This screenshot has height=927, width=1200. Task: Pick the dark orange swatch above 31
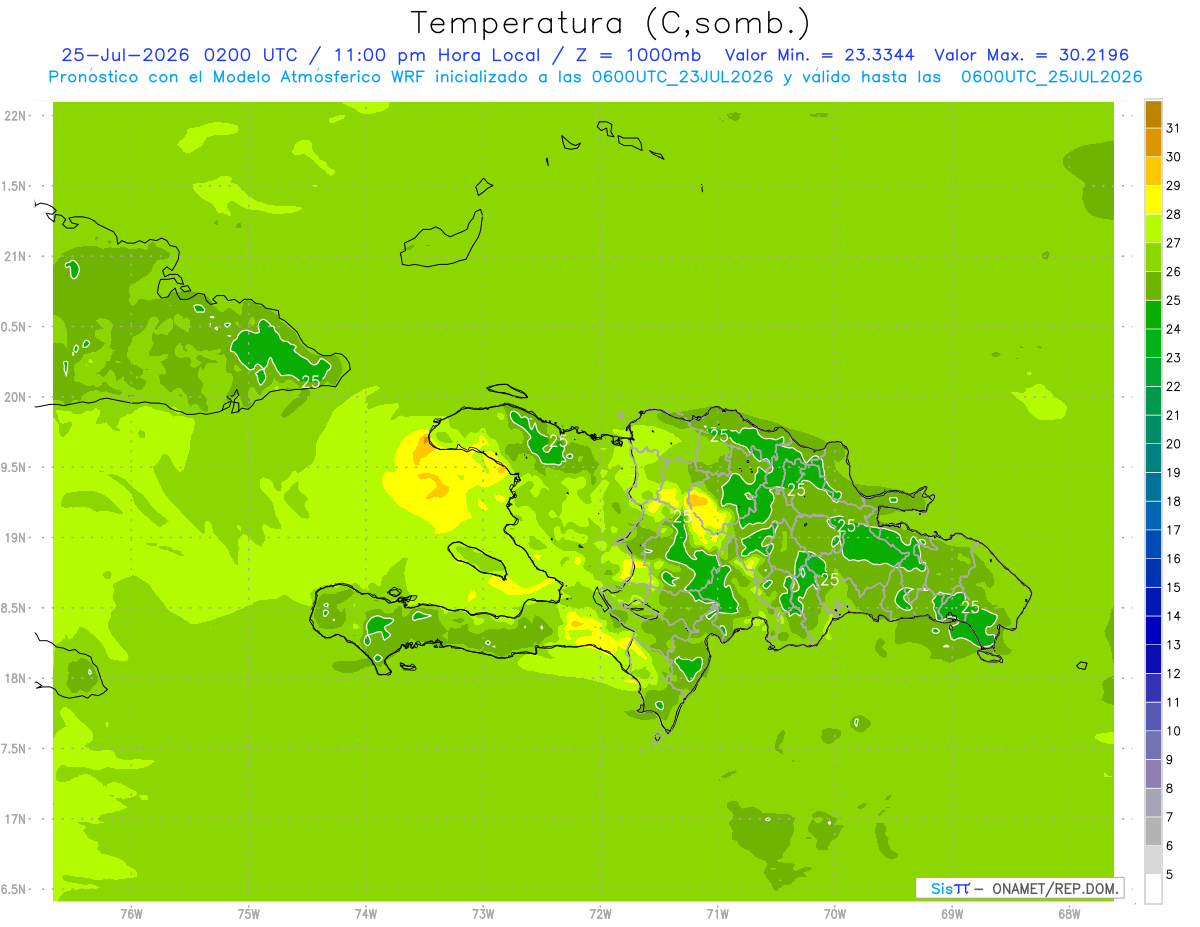[x=1153, y=115]
